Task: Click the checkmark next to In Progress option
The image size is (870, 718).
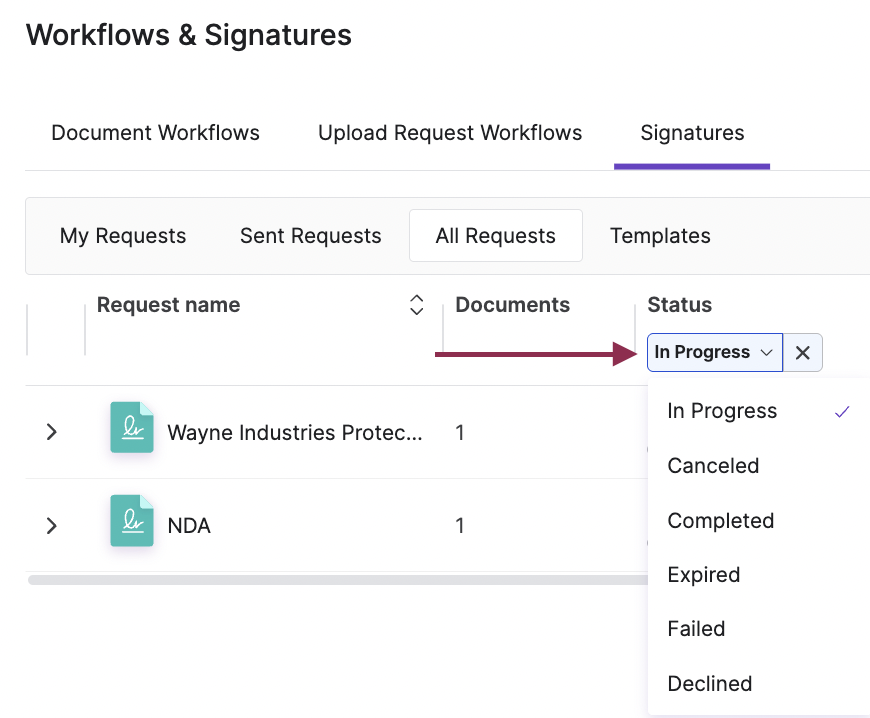Action: [843, 411]
